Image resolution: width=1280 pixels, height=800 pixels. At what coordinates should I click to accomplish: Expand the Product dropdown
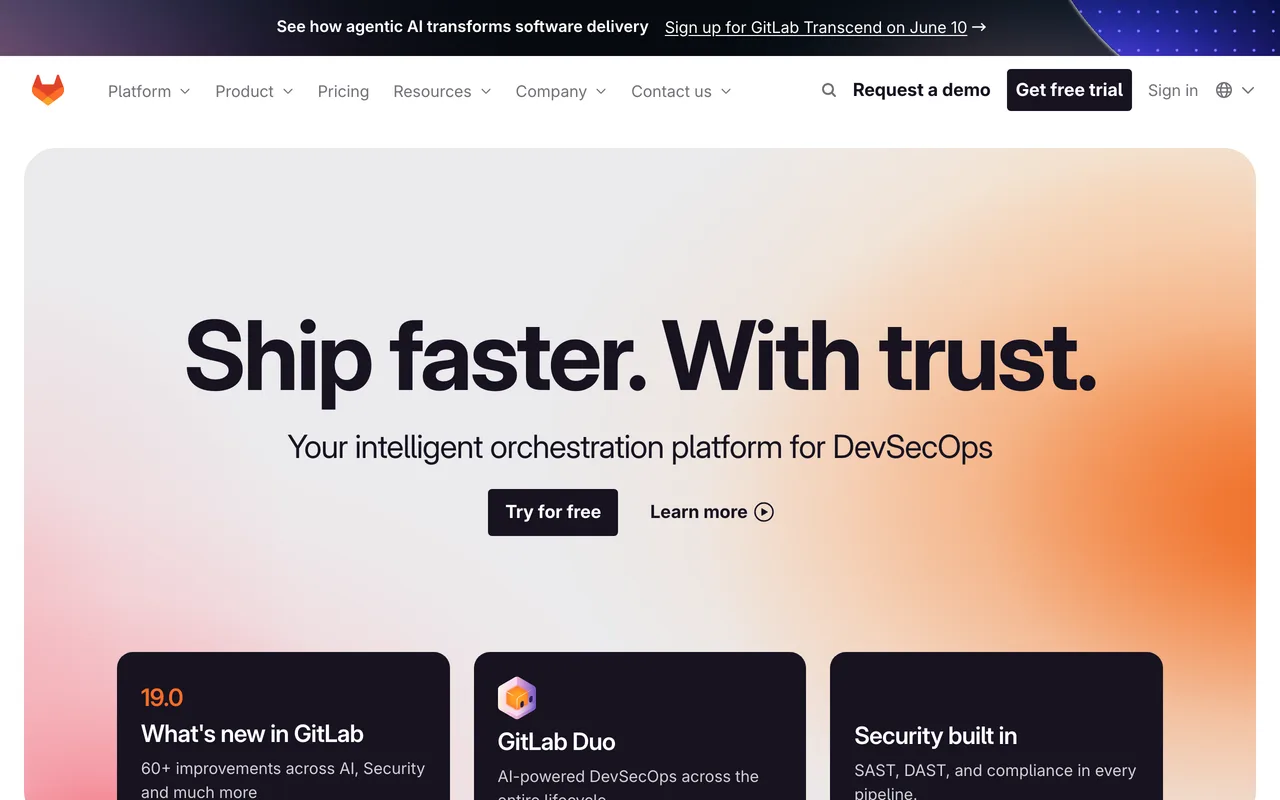point(254,91)
